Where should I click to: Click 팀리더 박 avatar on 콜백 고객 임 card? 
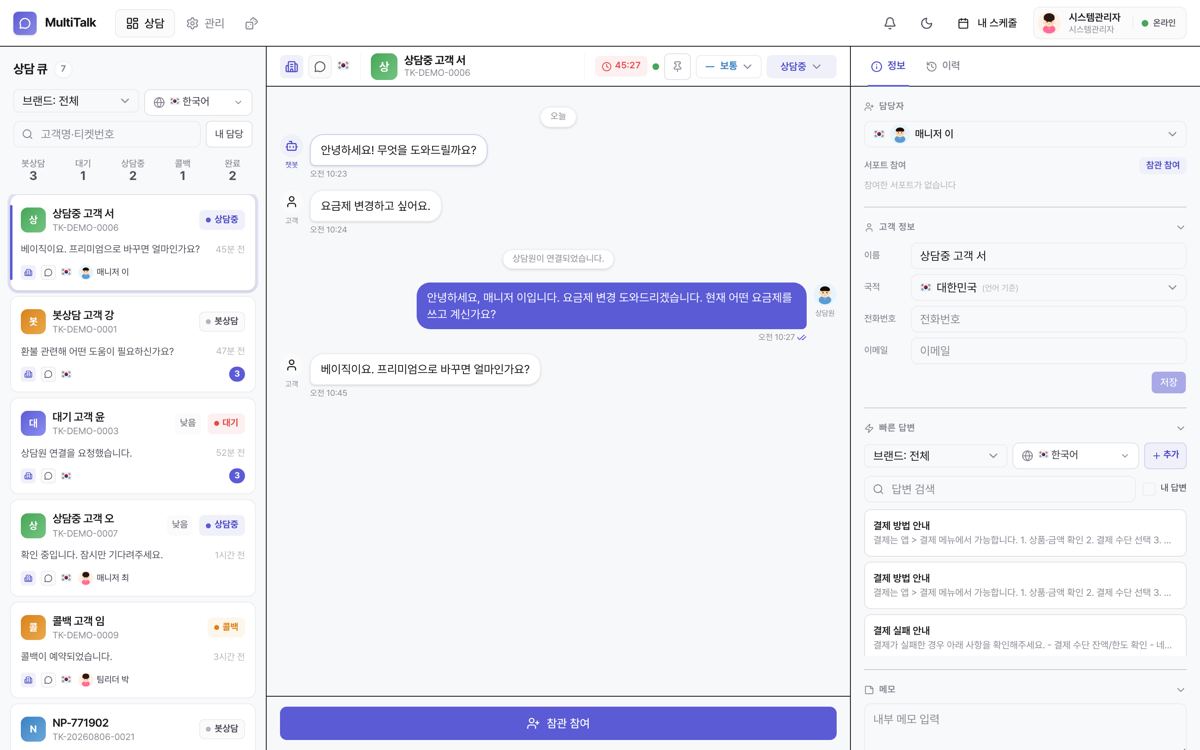tap(86, 680)
